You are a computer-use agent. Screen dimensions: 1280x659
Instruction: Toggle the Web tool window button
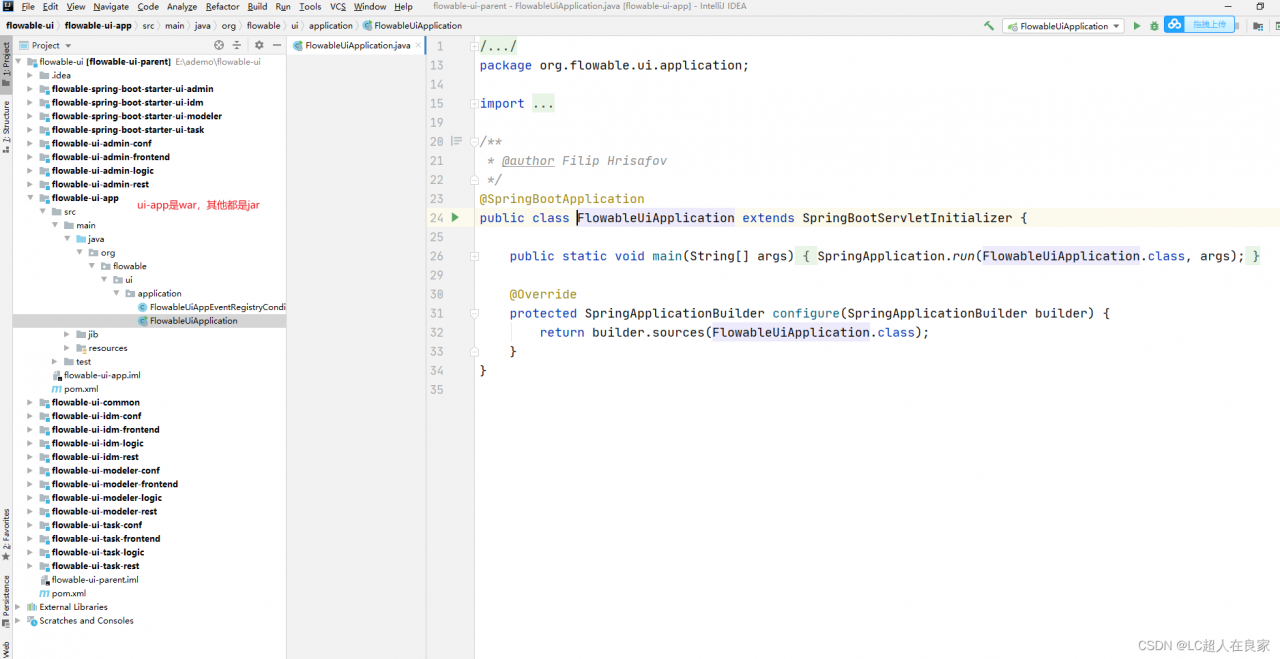[x=6, y=648]
